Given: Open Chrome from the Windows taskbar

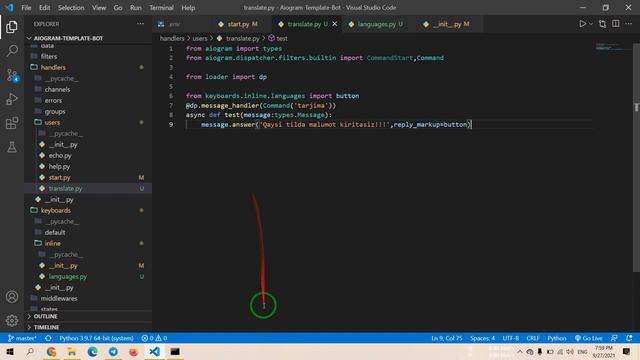Looking at the screenshot, I should point(51,351).
